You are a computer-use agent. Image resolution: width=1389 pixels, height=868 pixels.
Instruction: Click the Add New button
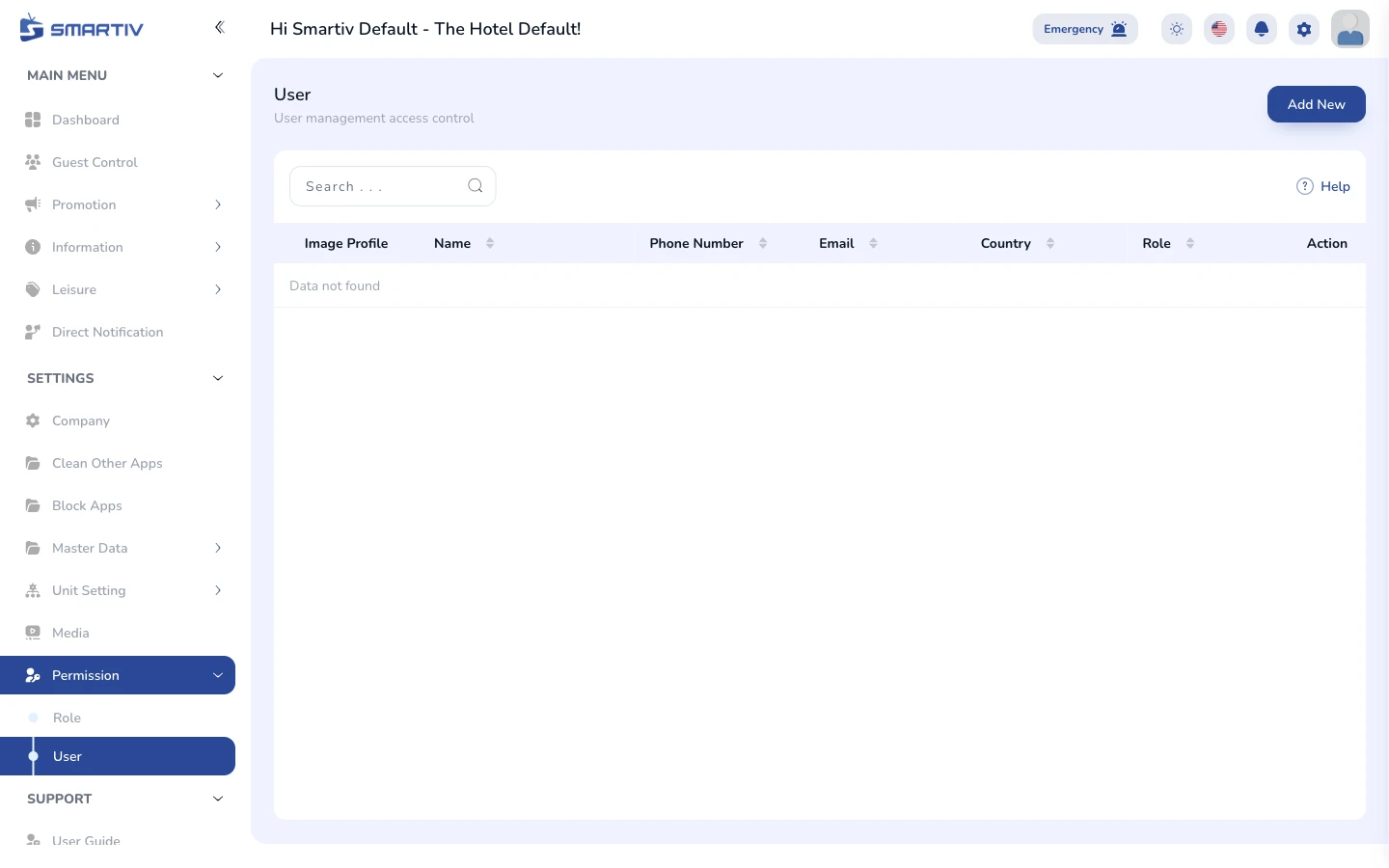(x=1317, y=104)
